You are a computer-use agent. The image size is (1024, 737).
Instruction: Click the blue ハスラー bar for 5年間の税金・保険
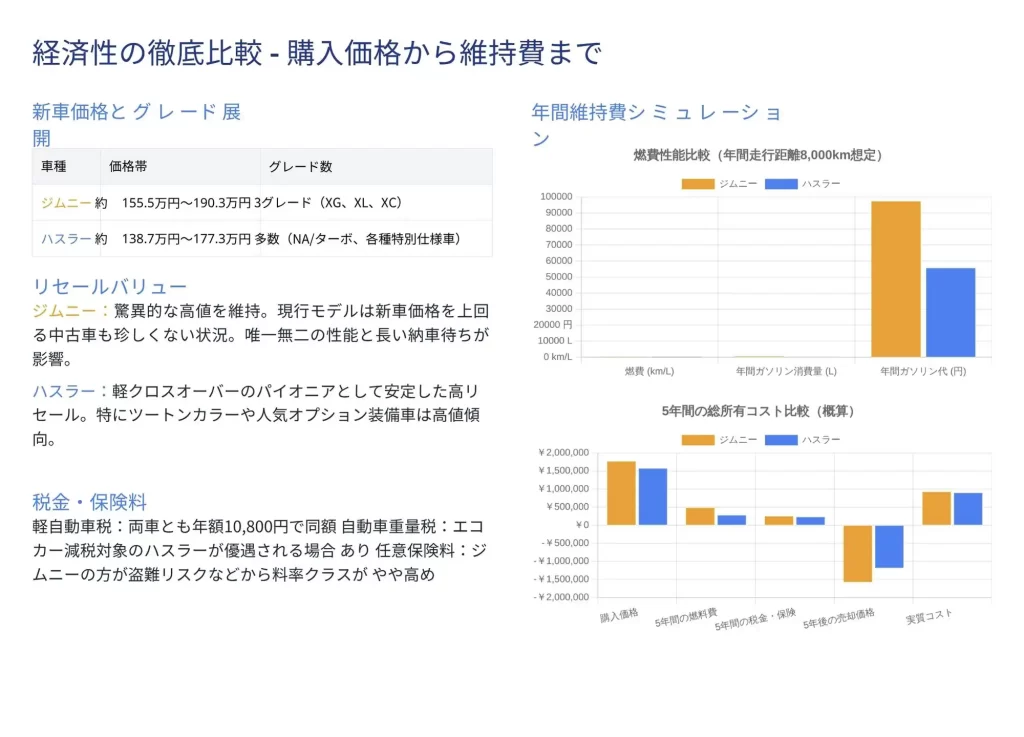click(810, 521)
